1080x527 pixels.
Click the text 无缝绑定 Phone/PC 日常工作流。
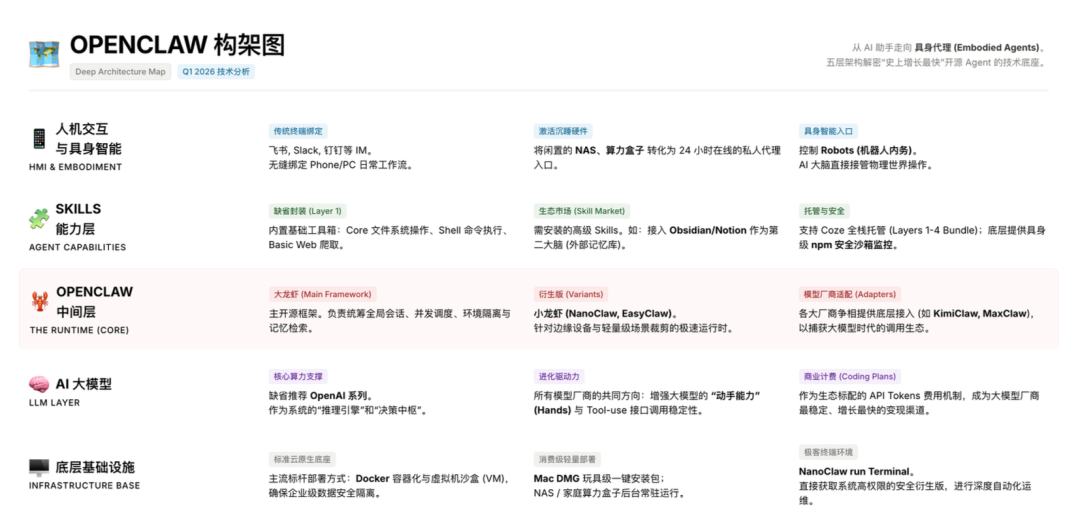coord(342,165)
